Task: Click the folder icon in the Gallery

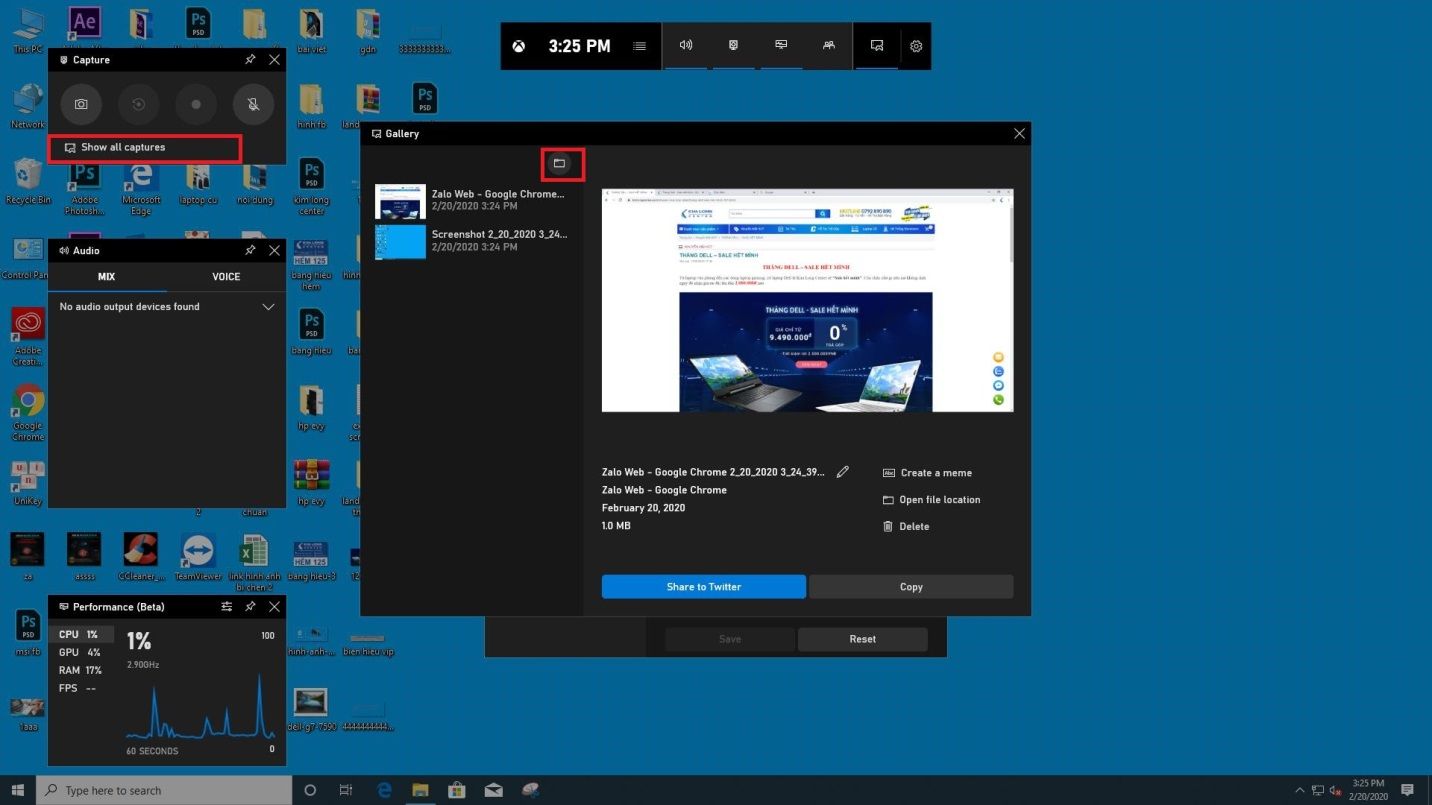Action: 560,163
